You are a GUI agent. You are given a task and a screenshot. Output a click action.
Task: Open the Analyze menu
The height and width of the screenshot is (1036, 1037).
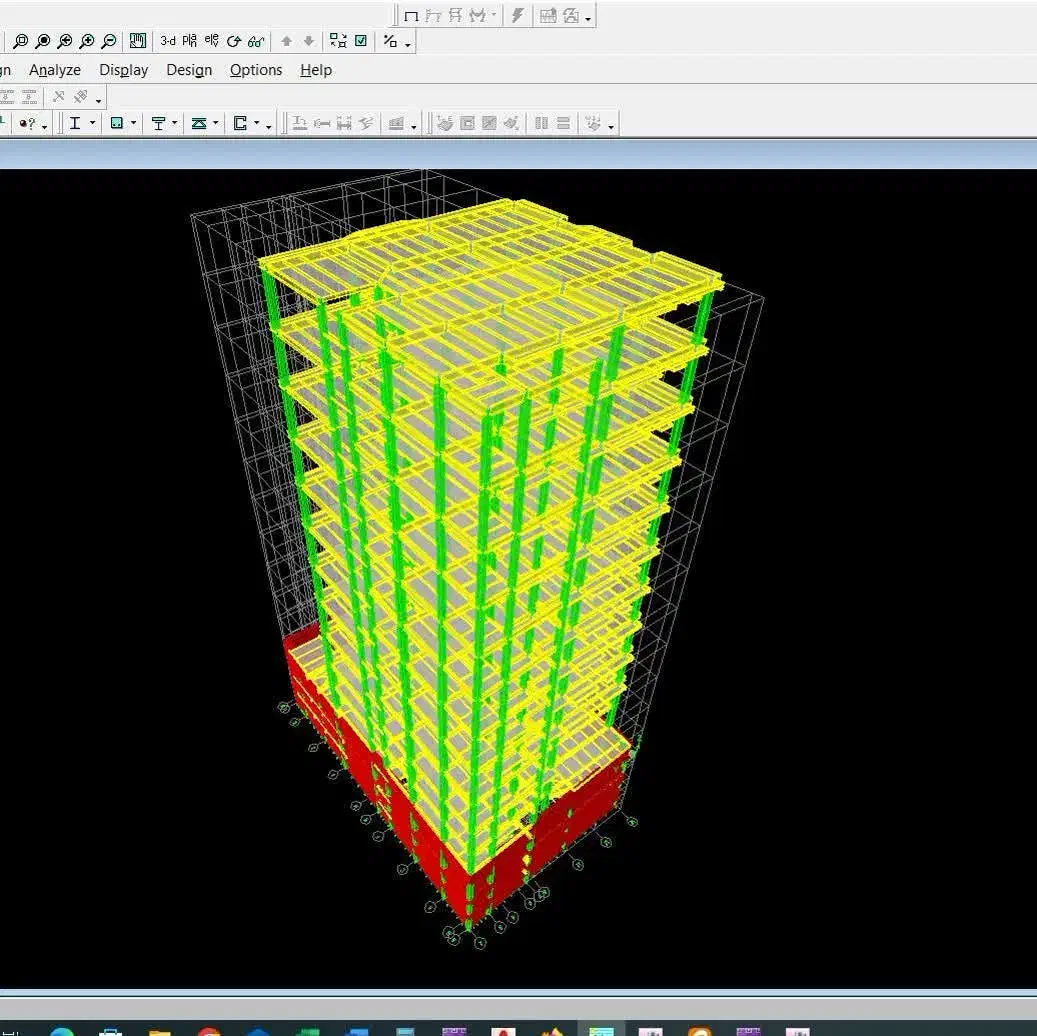pos(55,70)
